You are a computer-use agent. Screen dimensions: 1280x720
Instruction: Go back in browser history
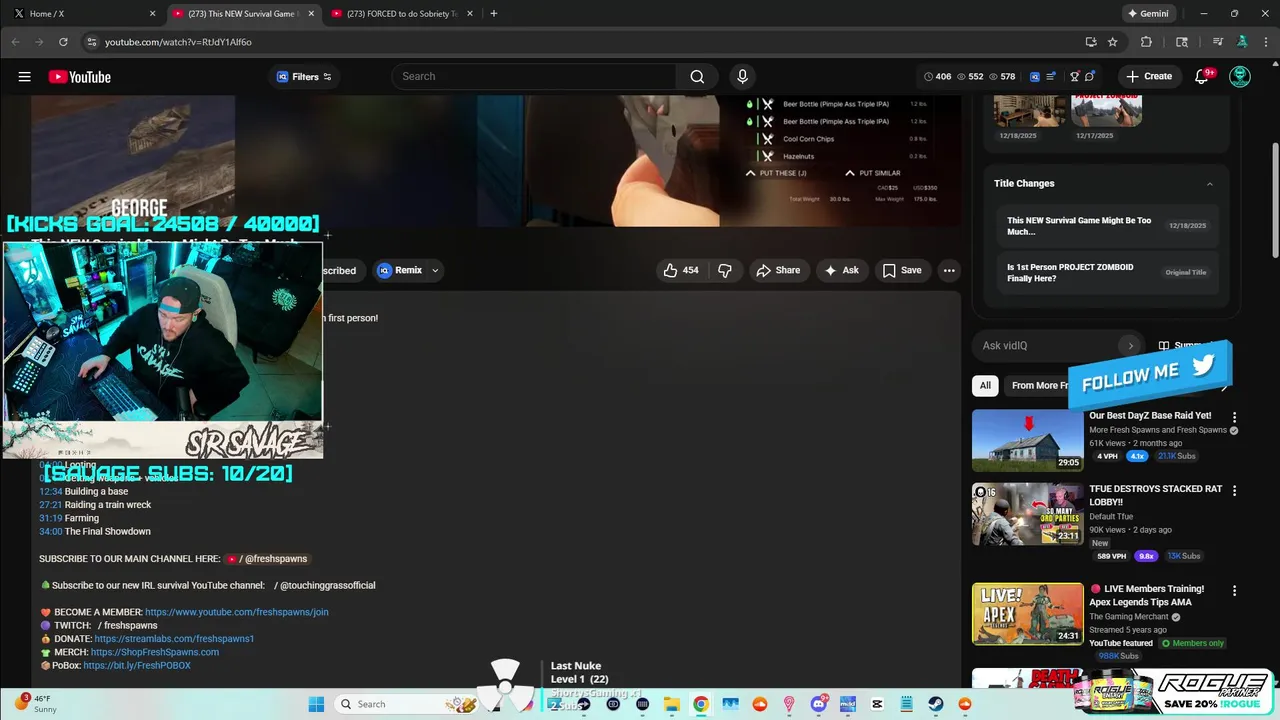[15, 42]
